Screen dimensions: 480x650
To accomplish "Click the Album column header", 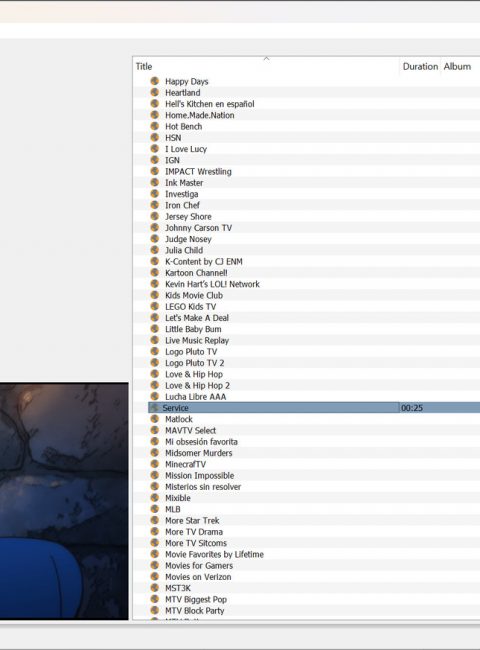I will tap(460, 66).
